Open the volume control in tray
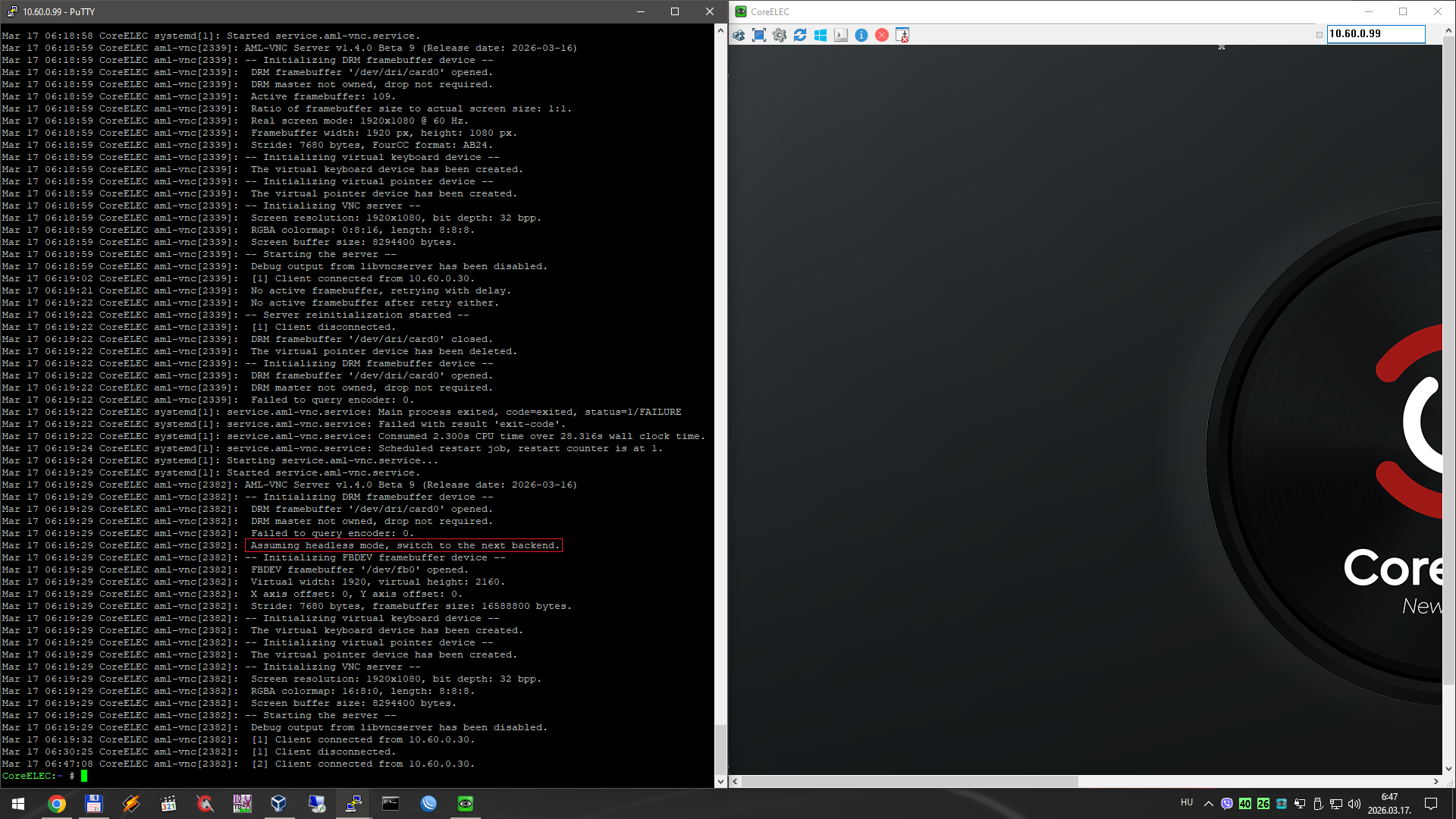This screenshot has height=819, width=1456. pos(1354,804)
